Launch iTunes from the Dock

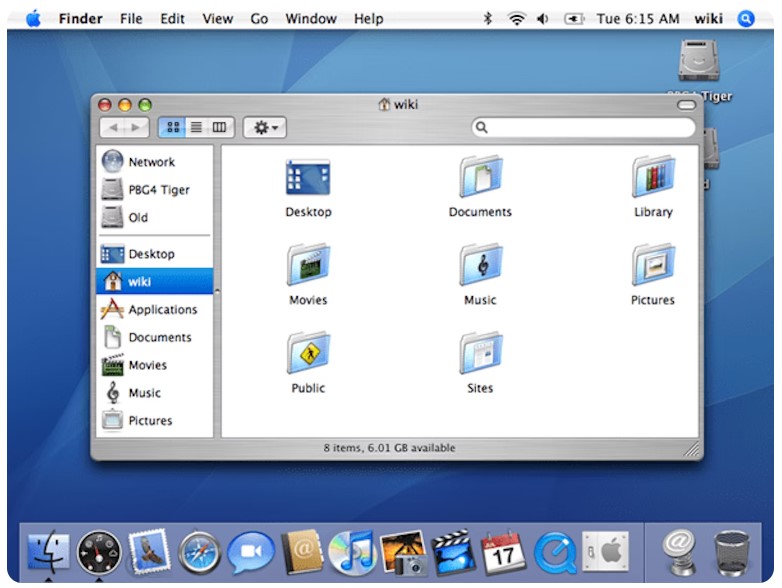tap(352, 552)
